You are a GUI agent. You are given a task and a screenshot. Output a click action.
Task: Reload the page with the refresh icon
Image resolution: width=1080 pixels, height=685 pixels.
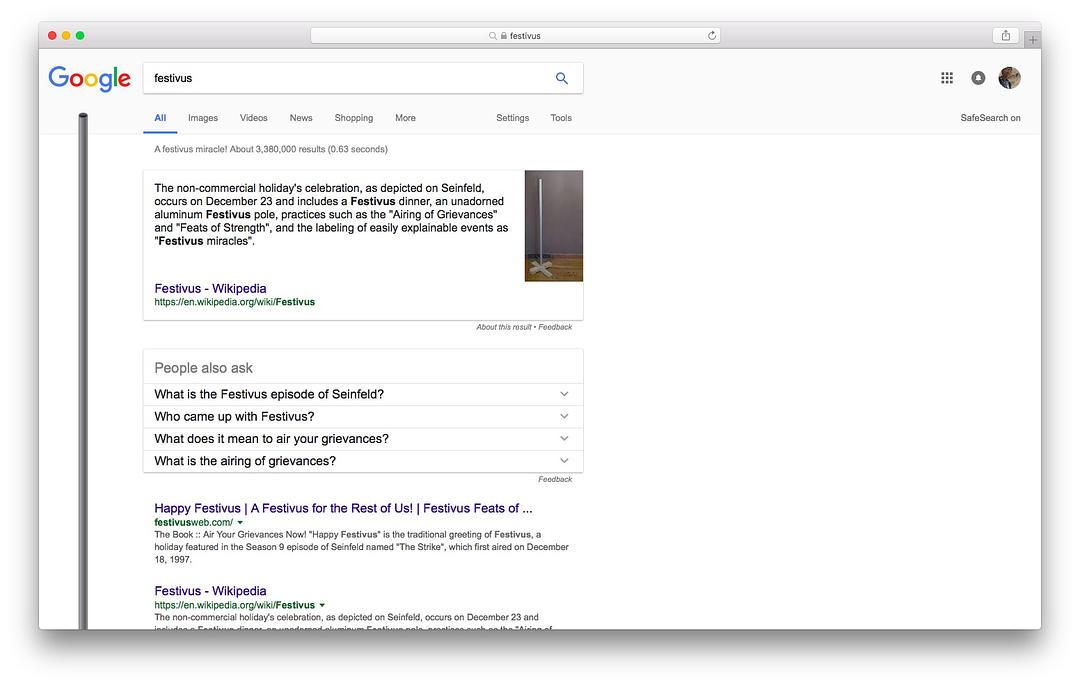(x=712, y=36)
